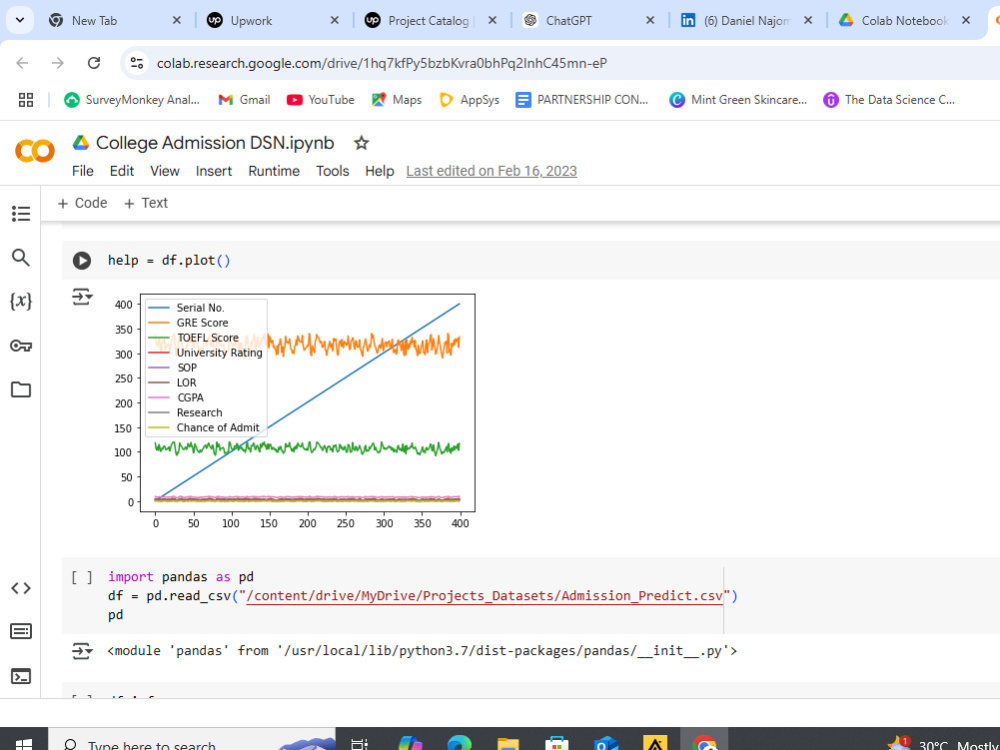
Task: Close the ChatGPT tab
Action: coord(650,20)
